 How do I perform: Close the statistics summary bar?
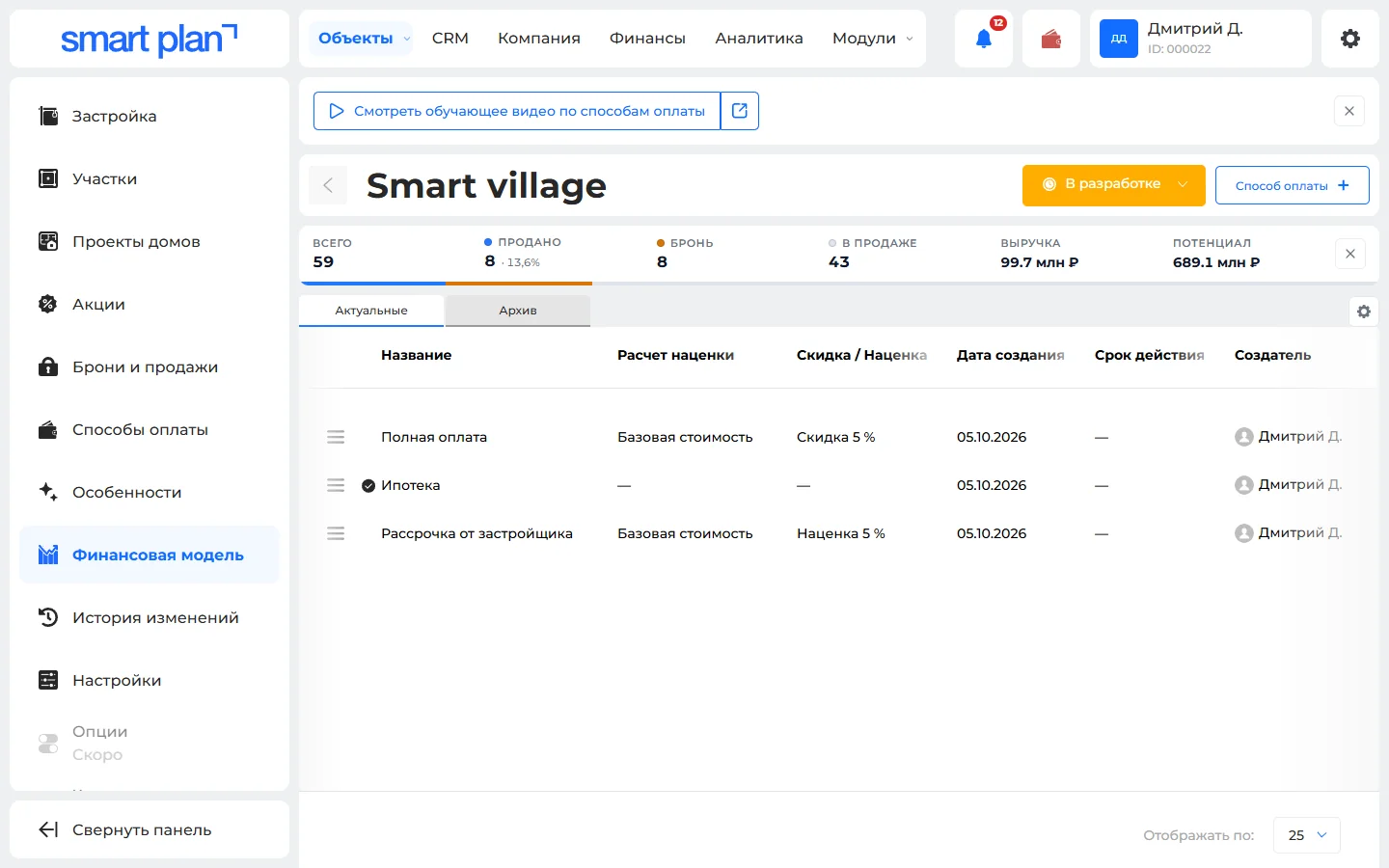[1350, 254]
